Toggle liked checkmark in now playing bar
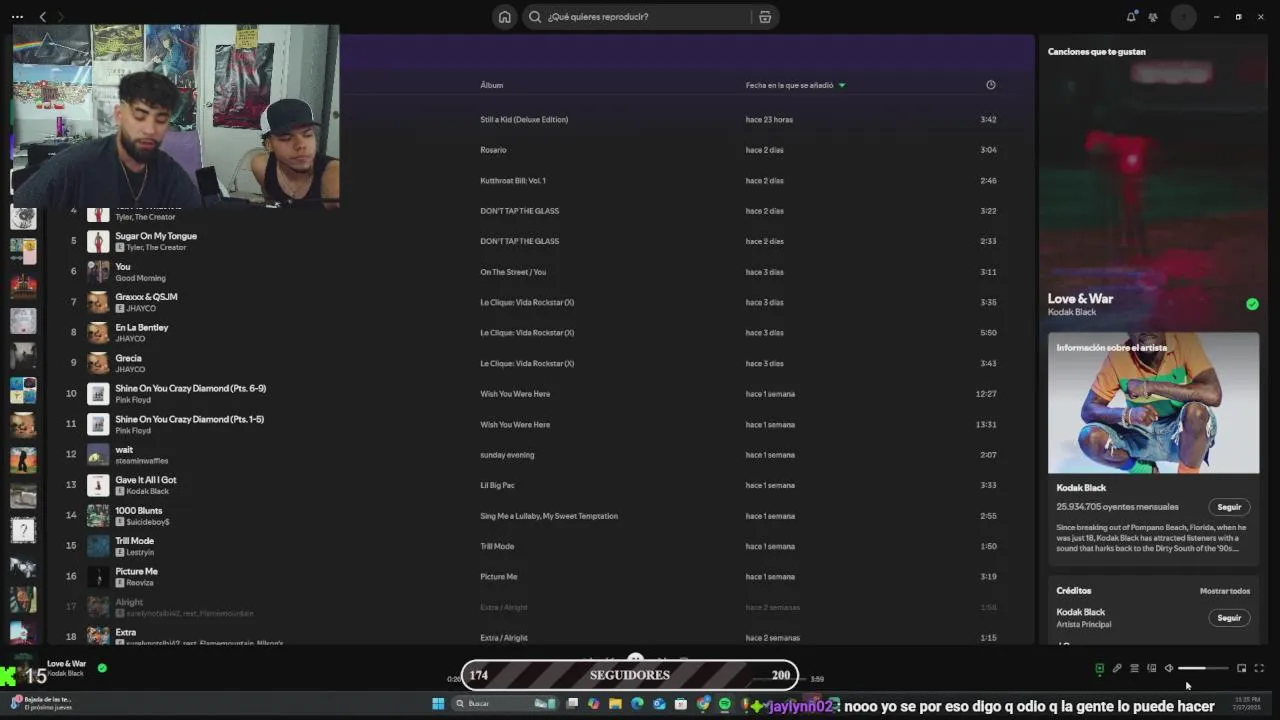This screenshot has width=1280, height=720. pyautogui.click(x=102, y=667)
